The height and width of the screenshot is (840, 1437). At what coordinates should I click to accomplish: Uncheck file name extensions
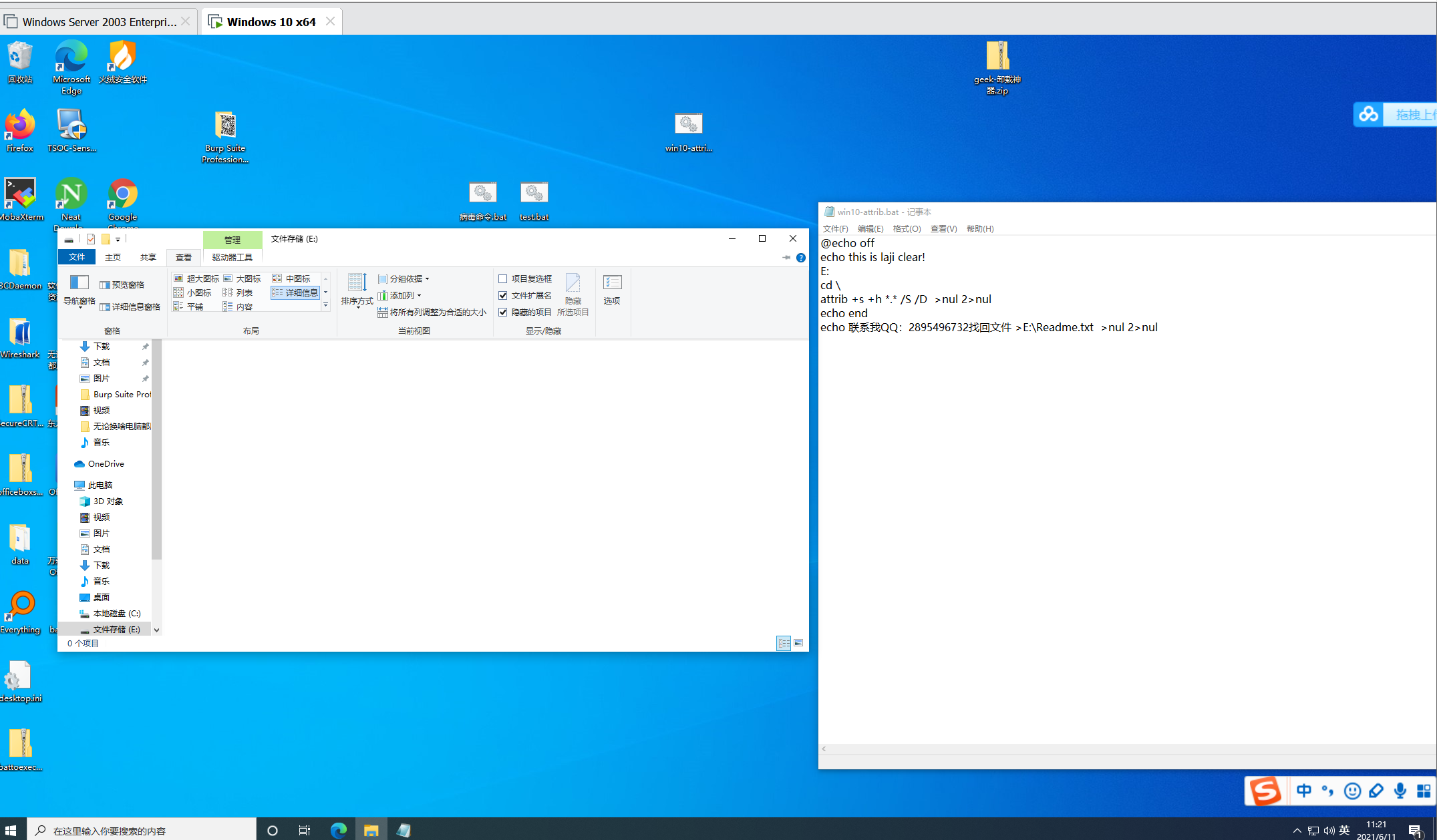(503, 295)
